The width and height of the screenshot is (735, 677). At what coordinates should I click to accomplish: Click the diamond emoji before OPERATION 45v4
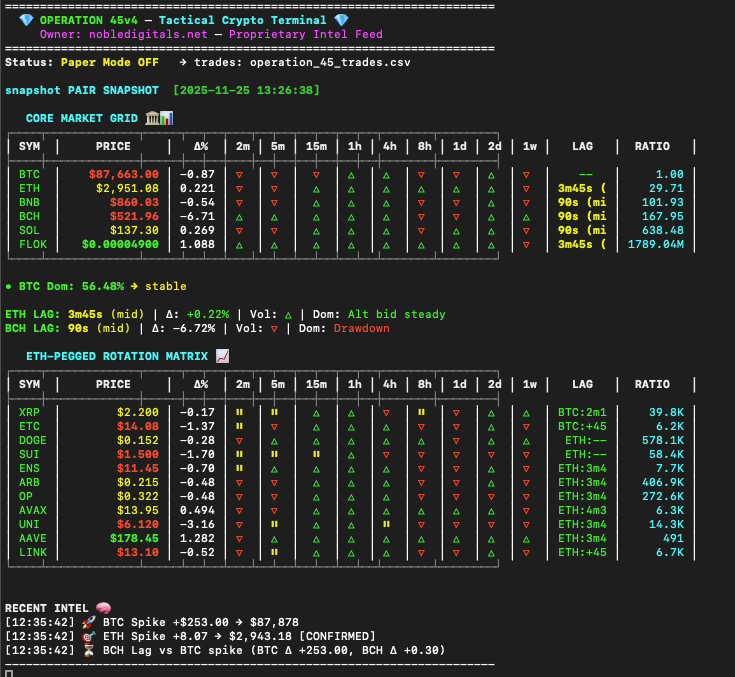[26, 20]
